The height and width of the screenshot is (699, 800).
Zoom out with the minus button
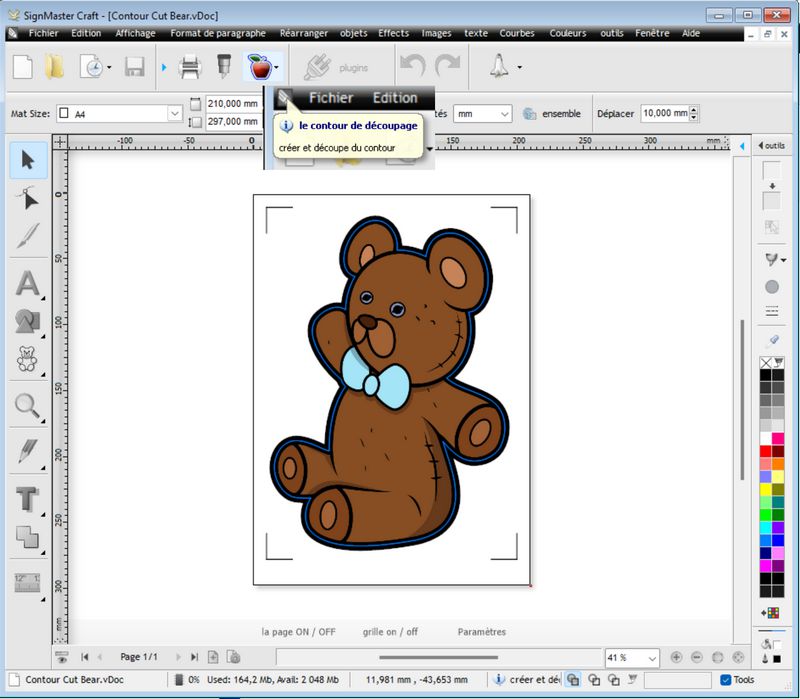point(697,657)
